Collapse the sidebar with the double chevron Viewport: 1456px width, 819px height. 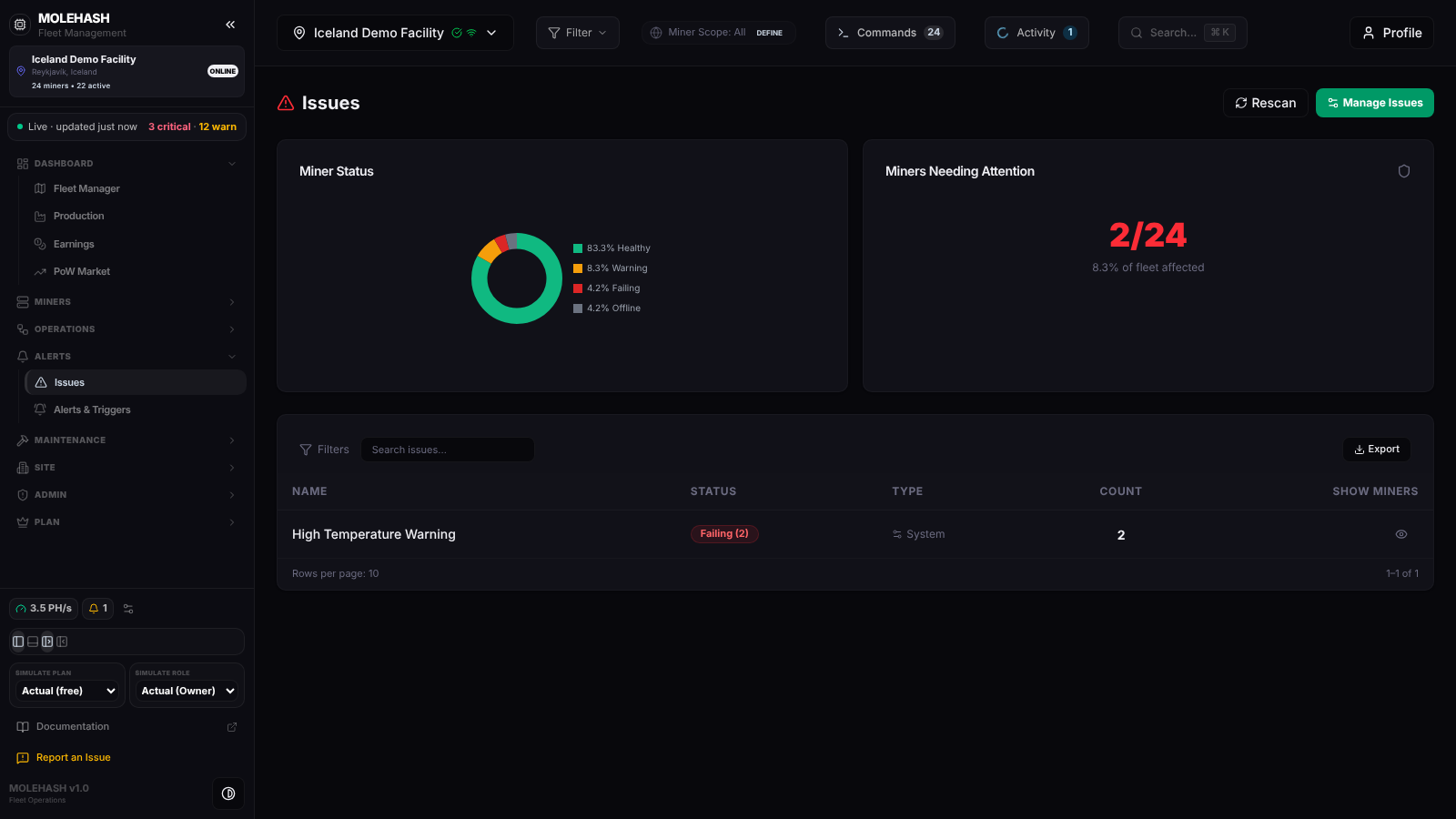(230, 25)
